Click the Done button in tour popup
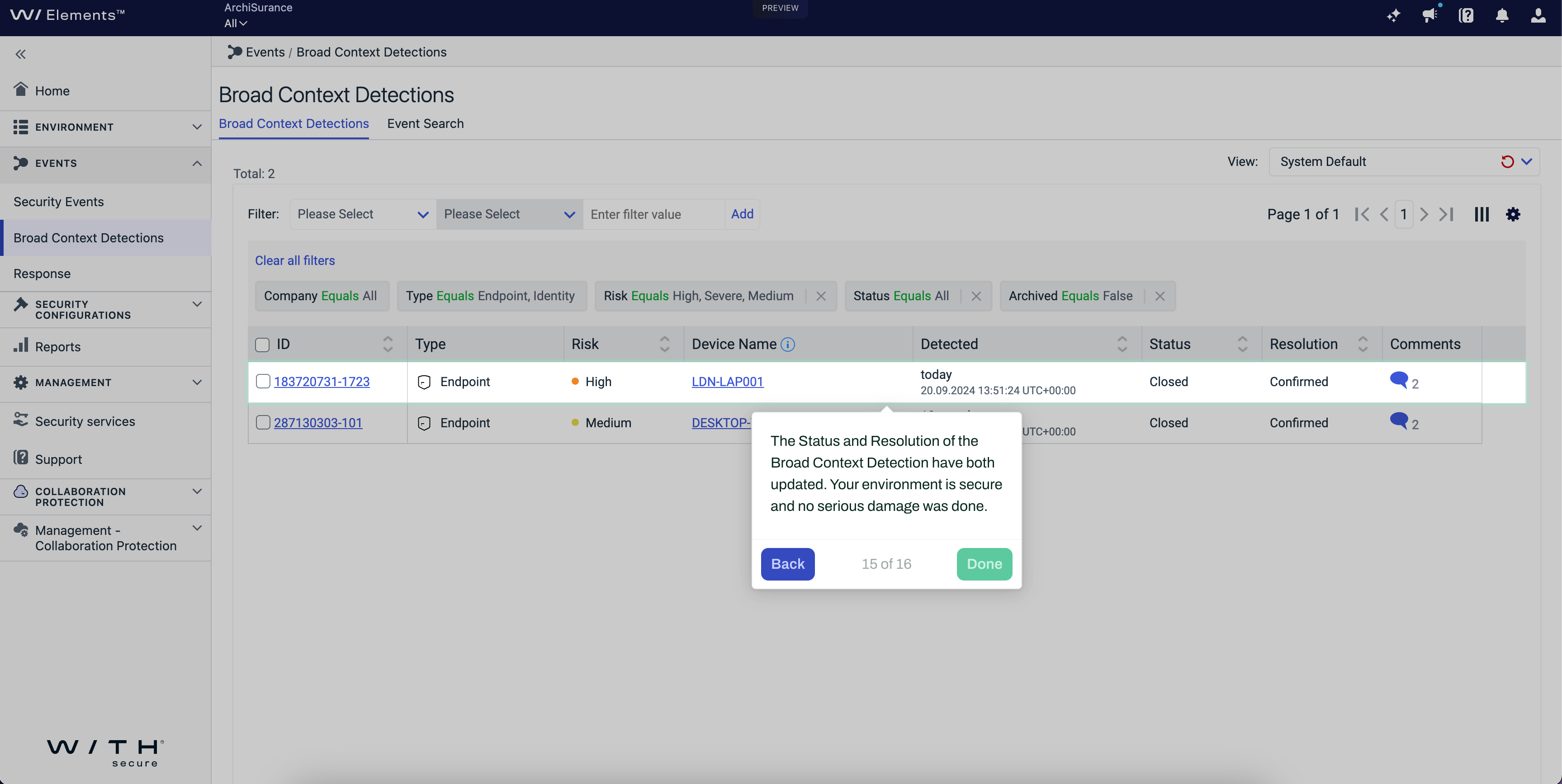This screenshot has width=1562, height=784. [x=984, y=564]
